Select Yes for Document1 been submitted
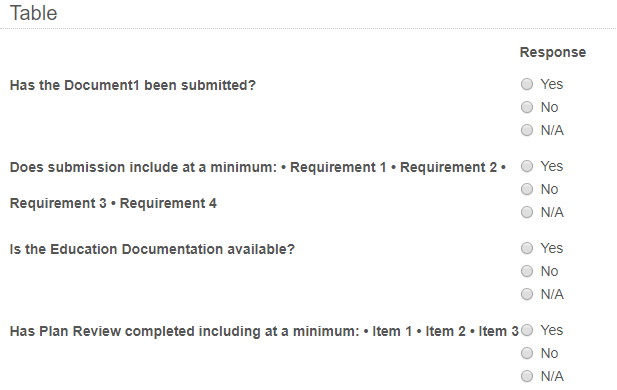The image size is (617, 390). click(x=527, y=84)
